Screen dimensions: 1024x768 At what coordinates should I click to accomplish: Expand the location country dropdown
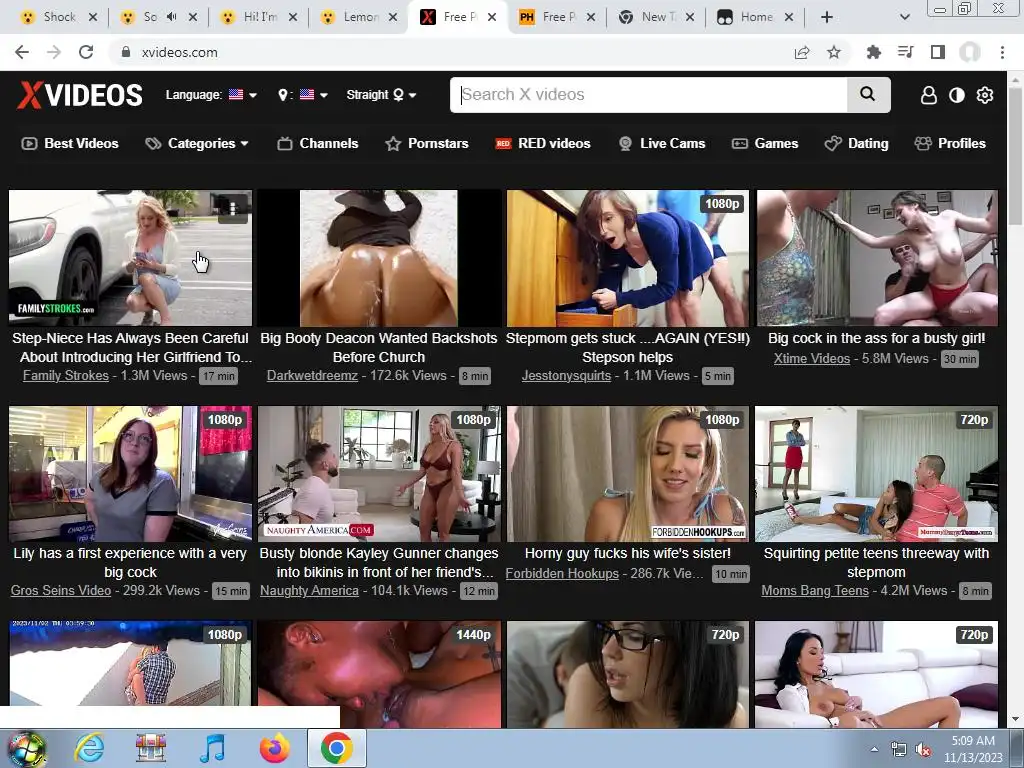point(303,95)
